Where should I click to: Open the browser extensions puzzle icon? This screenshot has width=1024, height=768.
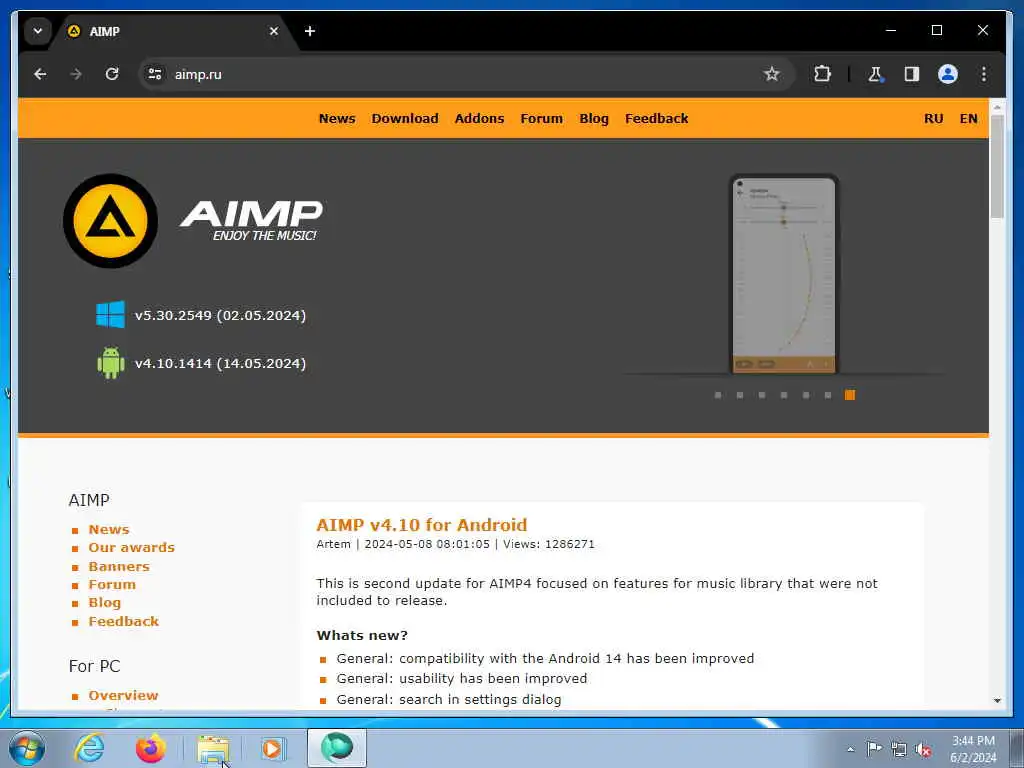pyautogui.click(x=822, y=74)
